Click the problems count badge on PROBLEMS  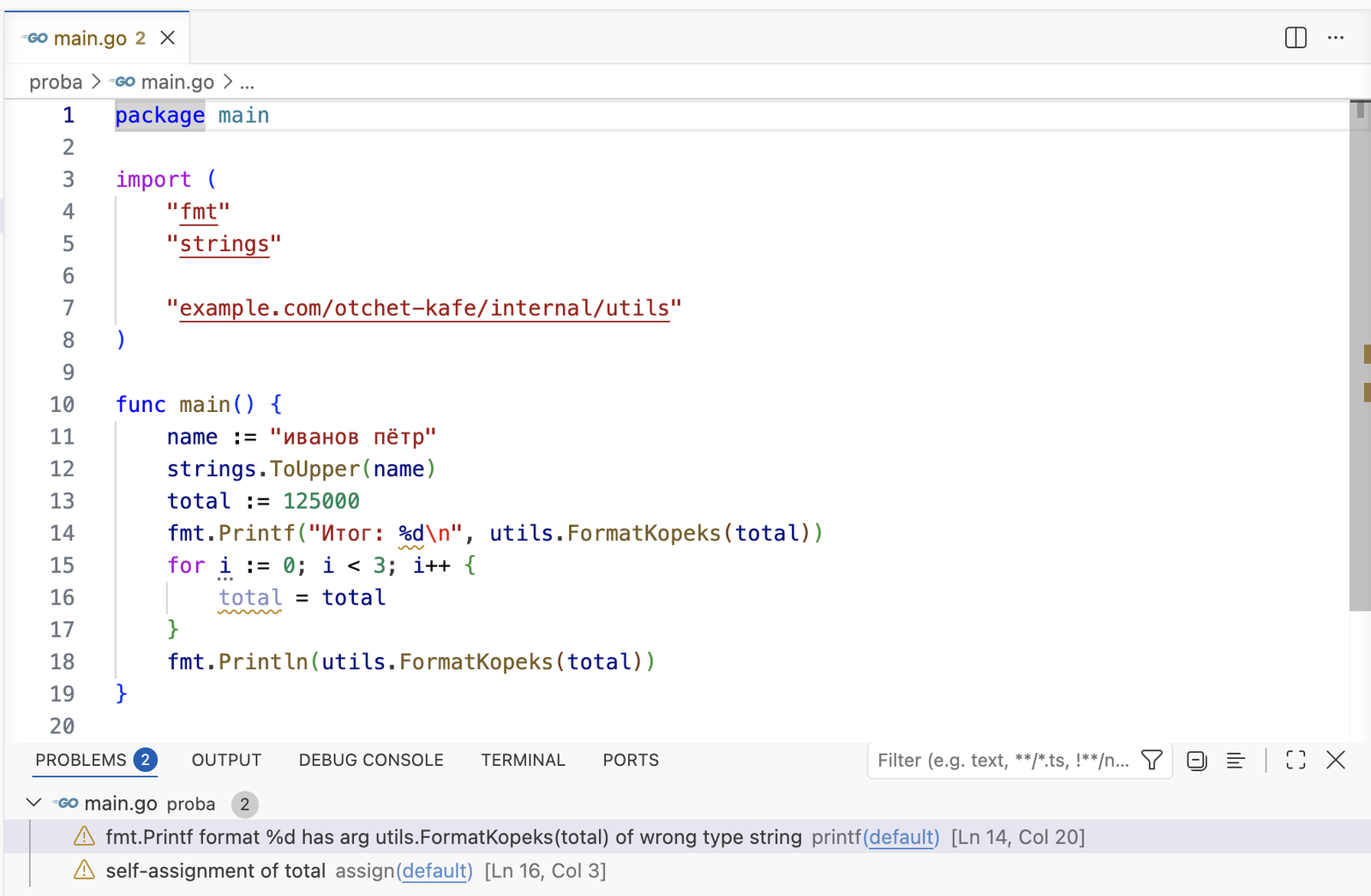146,760
